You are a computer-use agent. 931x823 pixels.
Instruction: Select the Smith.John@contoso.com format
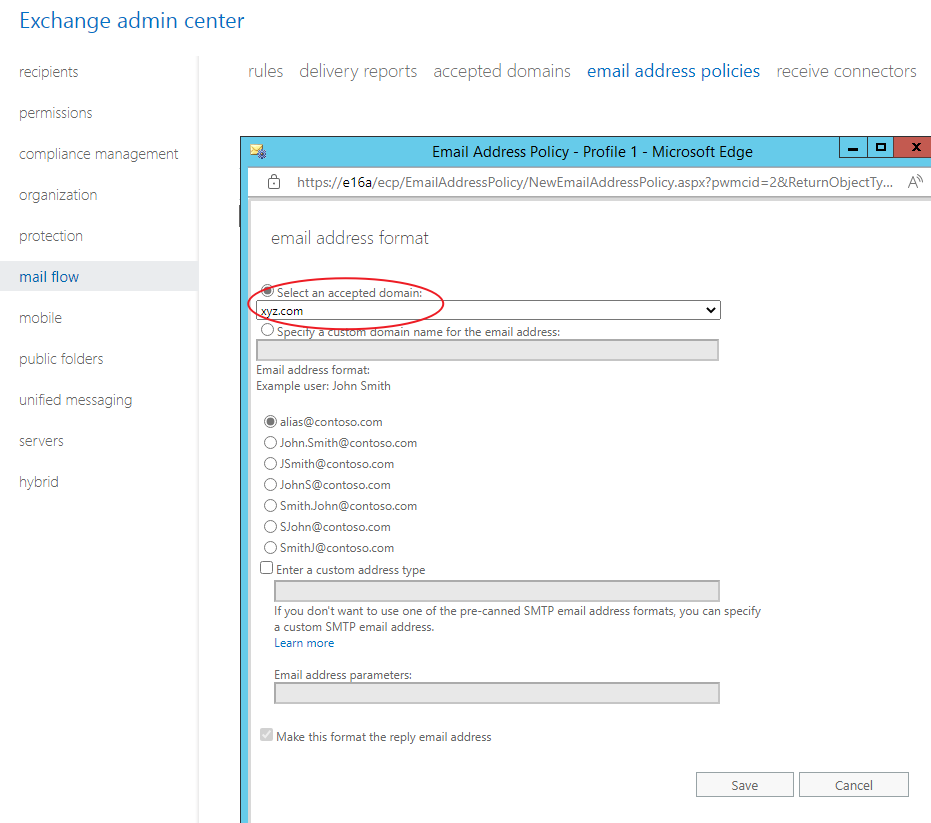270,505
